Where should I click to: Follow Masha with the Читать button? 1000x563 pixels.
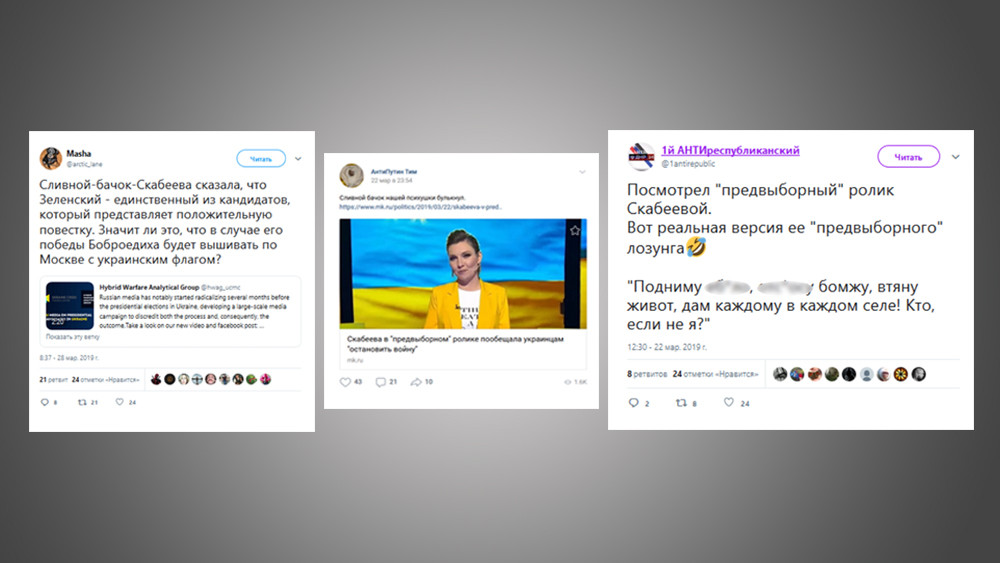click(x=261, y=158)
